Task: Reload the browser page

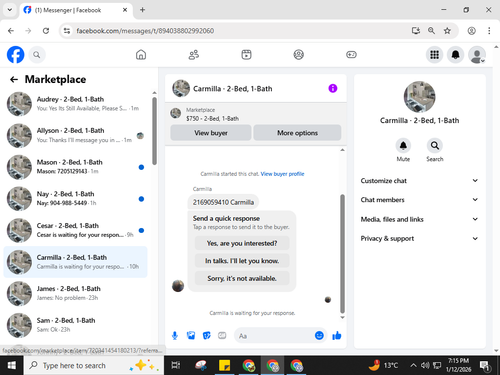Action: pyautogui.click(x=46, y=31)
